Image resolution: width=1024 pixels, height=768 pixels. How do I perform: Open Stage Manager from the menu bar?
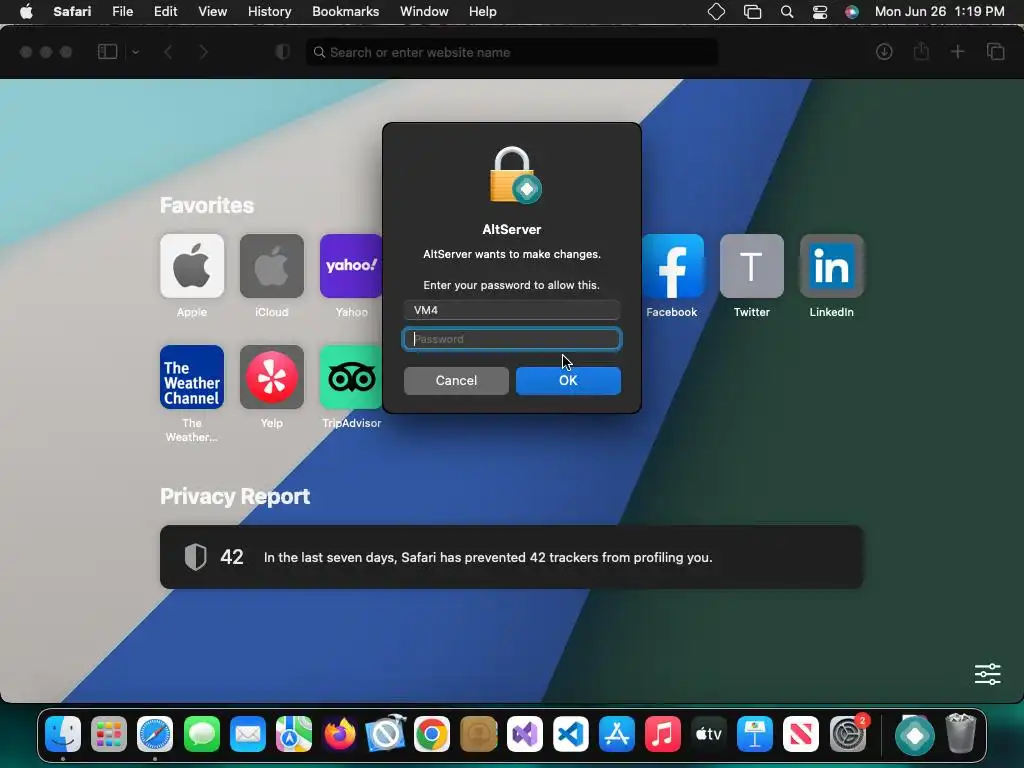pyautogui.click(x=752, y=12)
